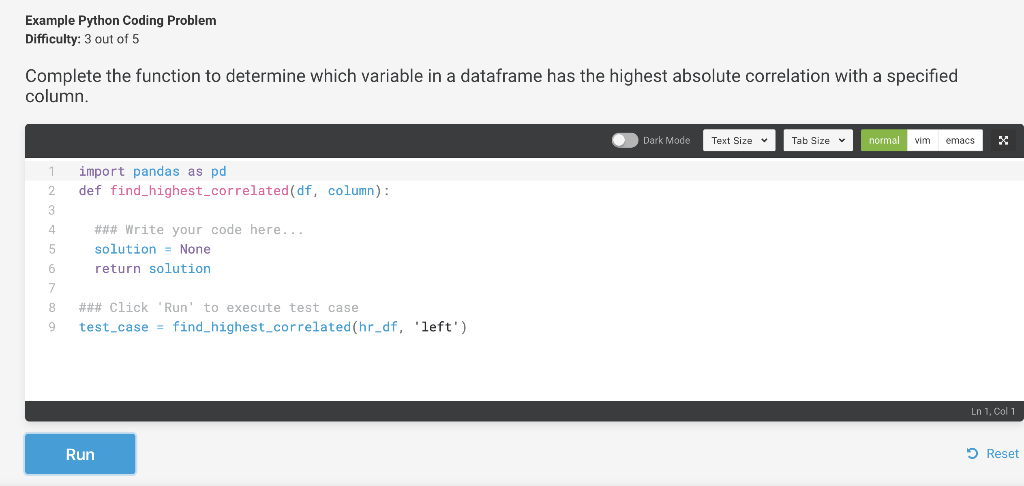Place cursor on line 1 import statement

coord(152,172)
